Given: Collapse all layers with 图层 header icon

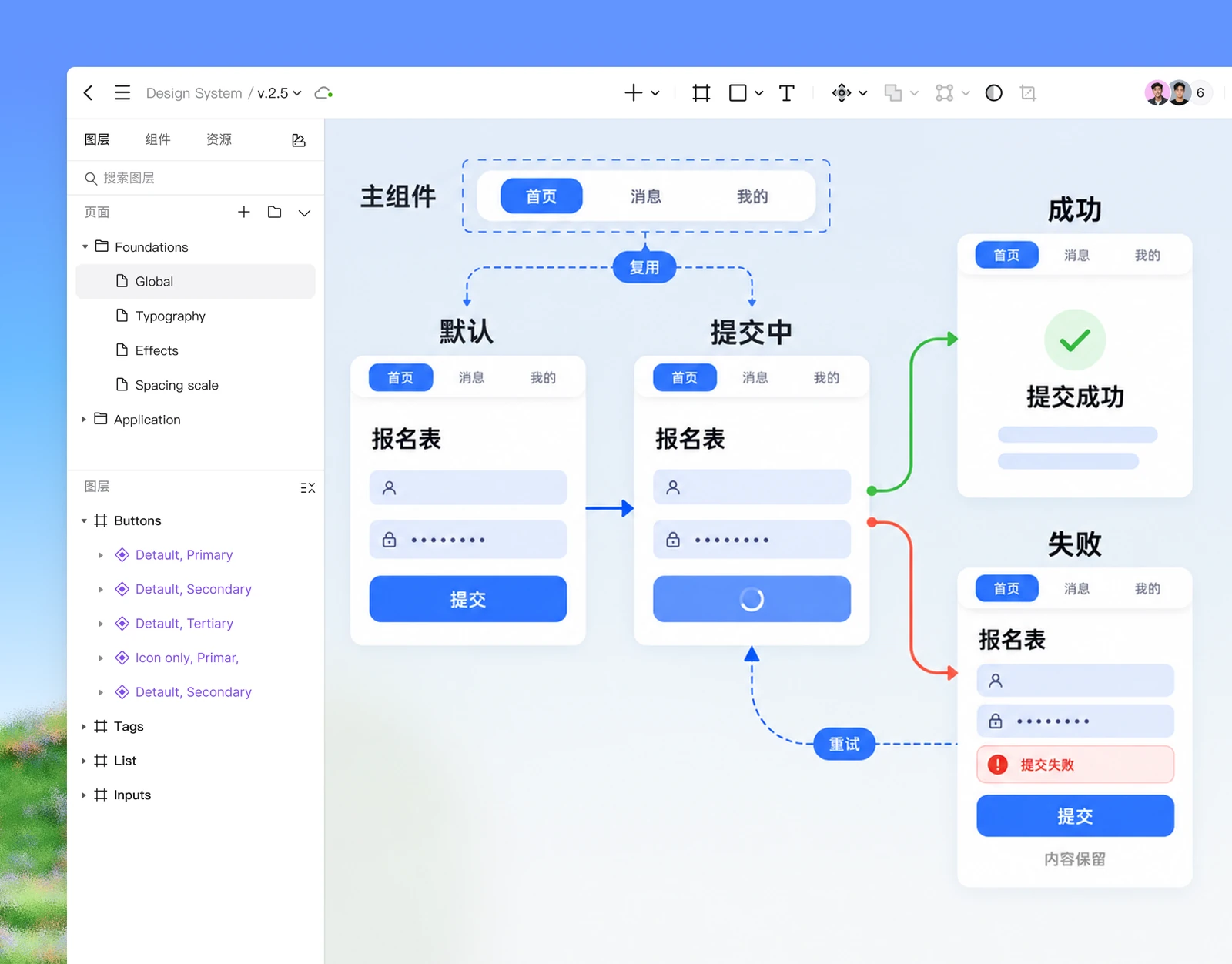Looking at the screenshot, I should tap(307, 487).
